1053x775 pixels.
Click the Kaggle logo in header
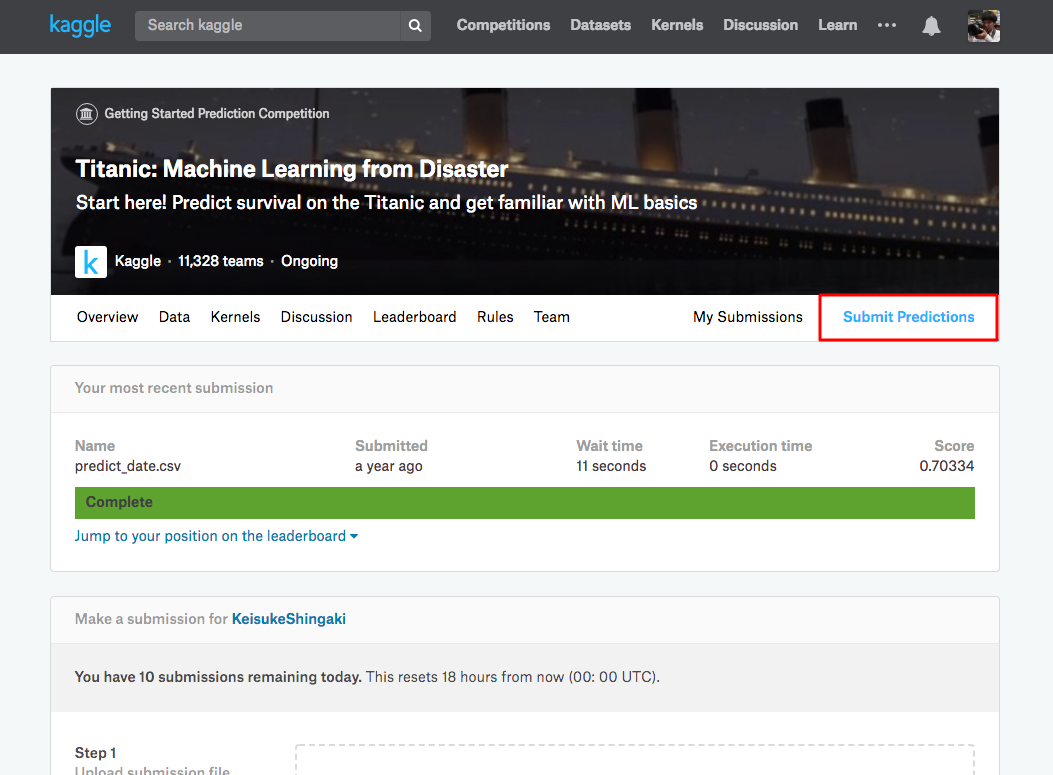tap(80, 26)
